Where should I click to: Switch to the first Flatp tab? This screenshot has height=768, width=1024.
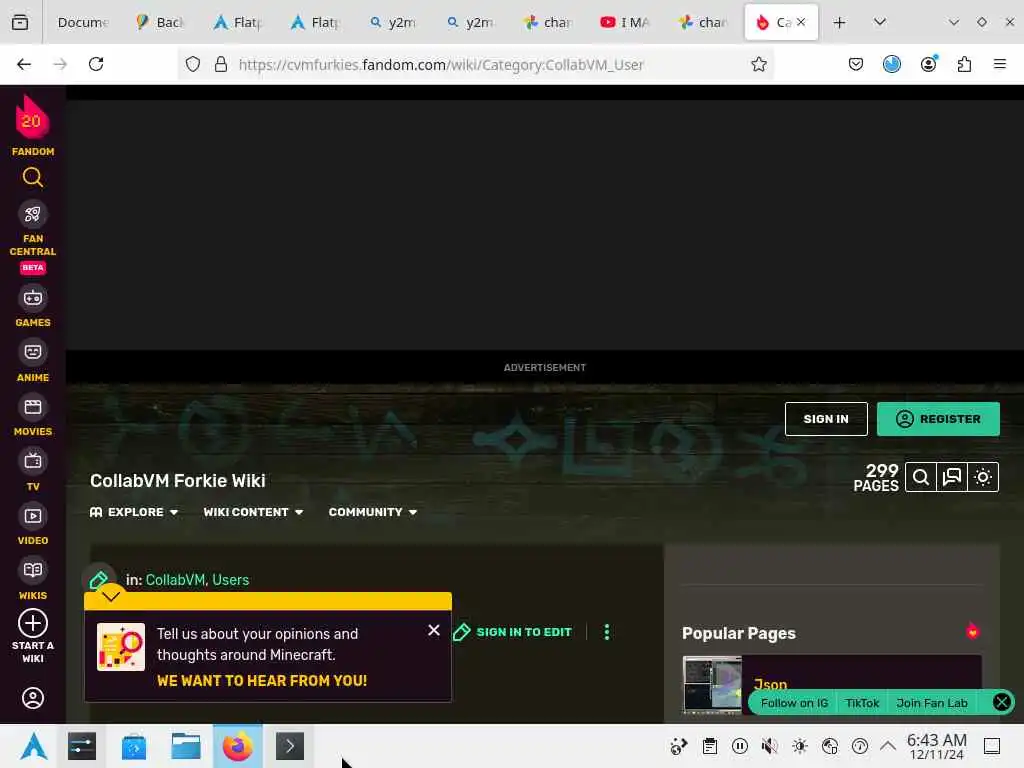[x=238, y=22]
